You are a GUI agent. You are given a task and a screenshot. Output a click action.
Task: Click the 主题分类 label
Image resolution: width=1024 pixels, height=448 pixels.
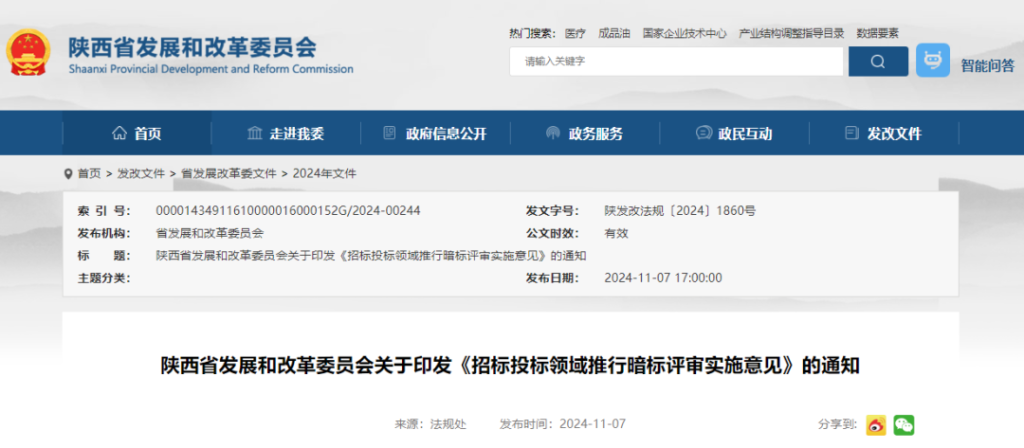click(104, 278)
